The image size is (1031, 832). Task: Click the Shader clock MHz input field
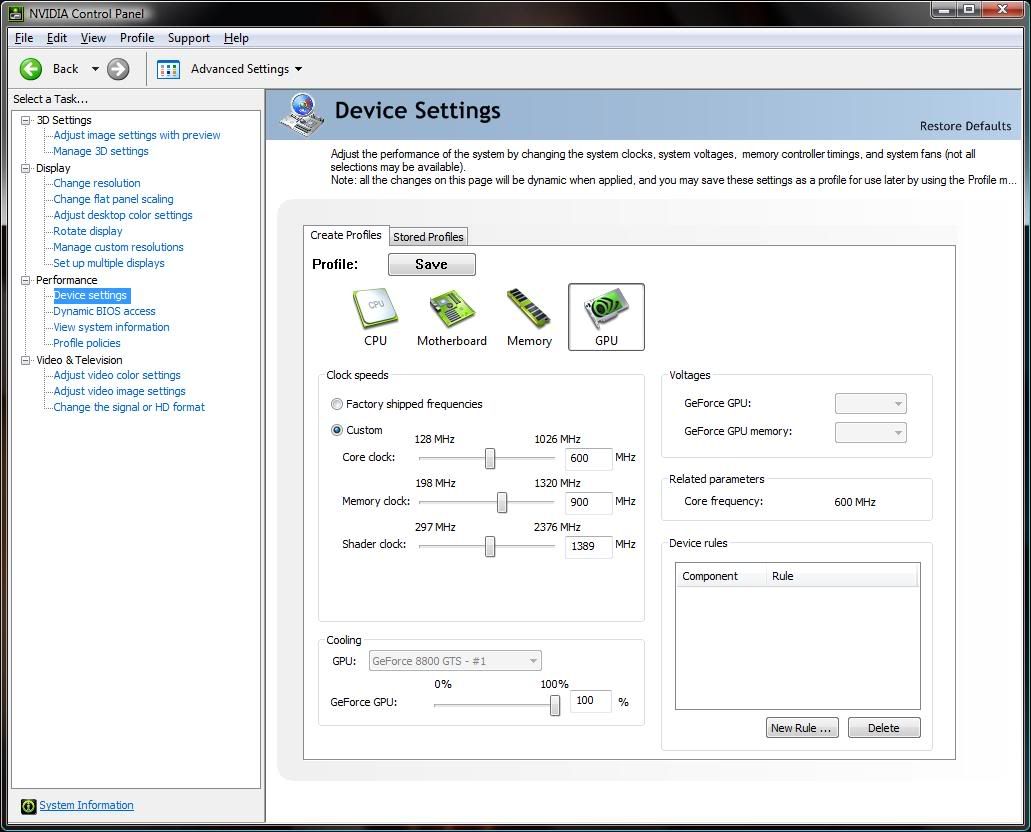588,547
